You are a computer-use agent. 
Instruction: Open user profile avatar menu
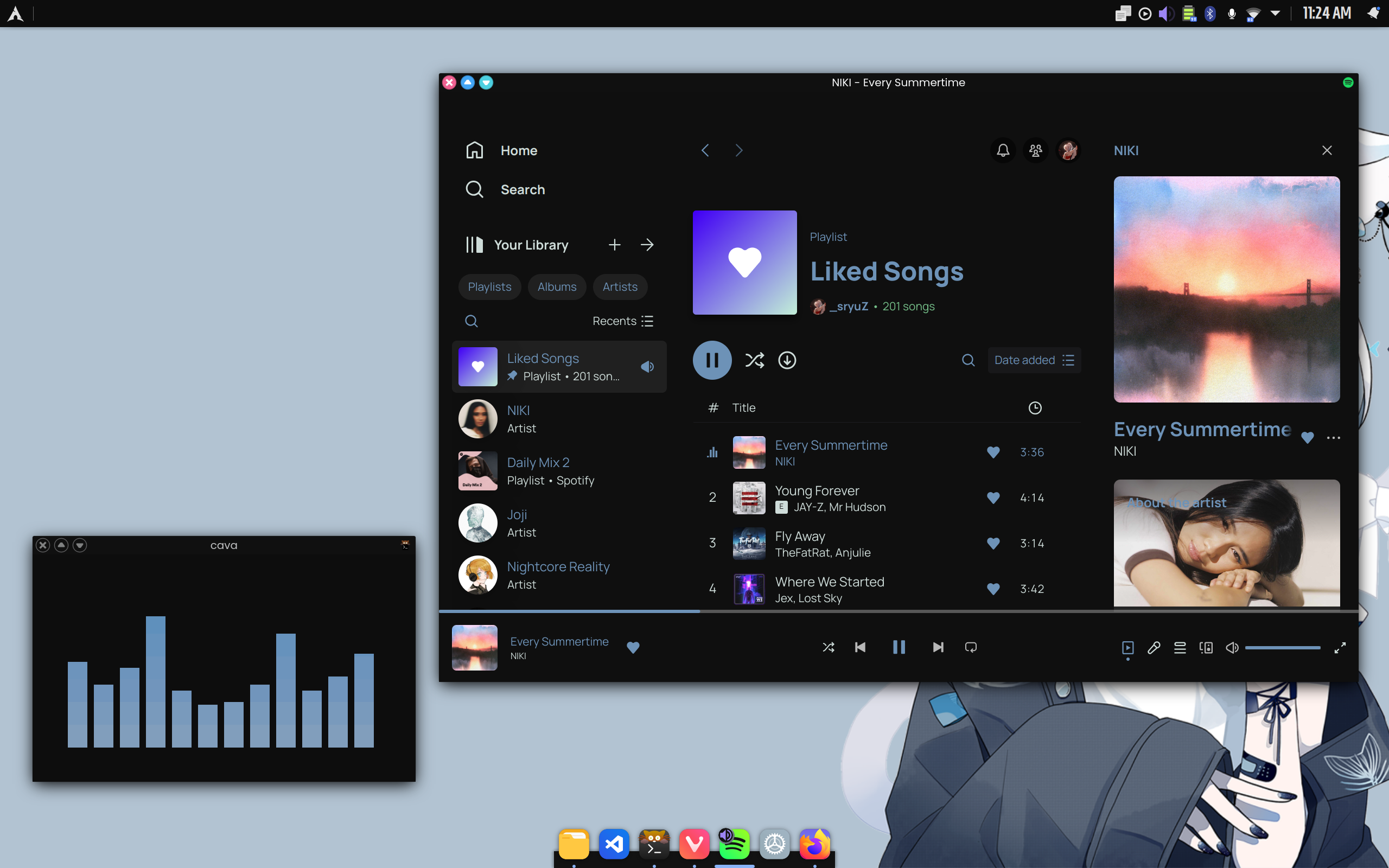(1068, 150)
